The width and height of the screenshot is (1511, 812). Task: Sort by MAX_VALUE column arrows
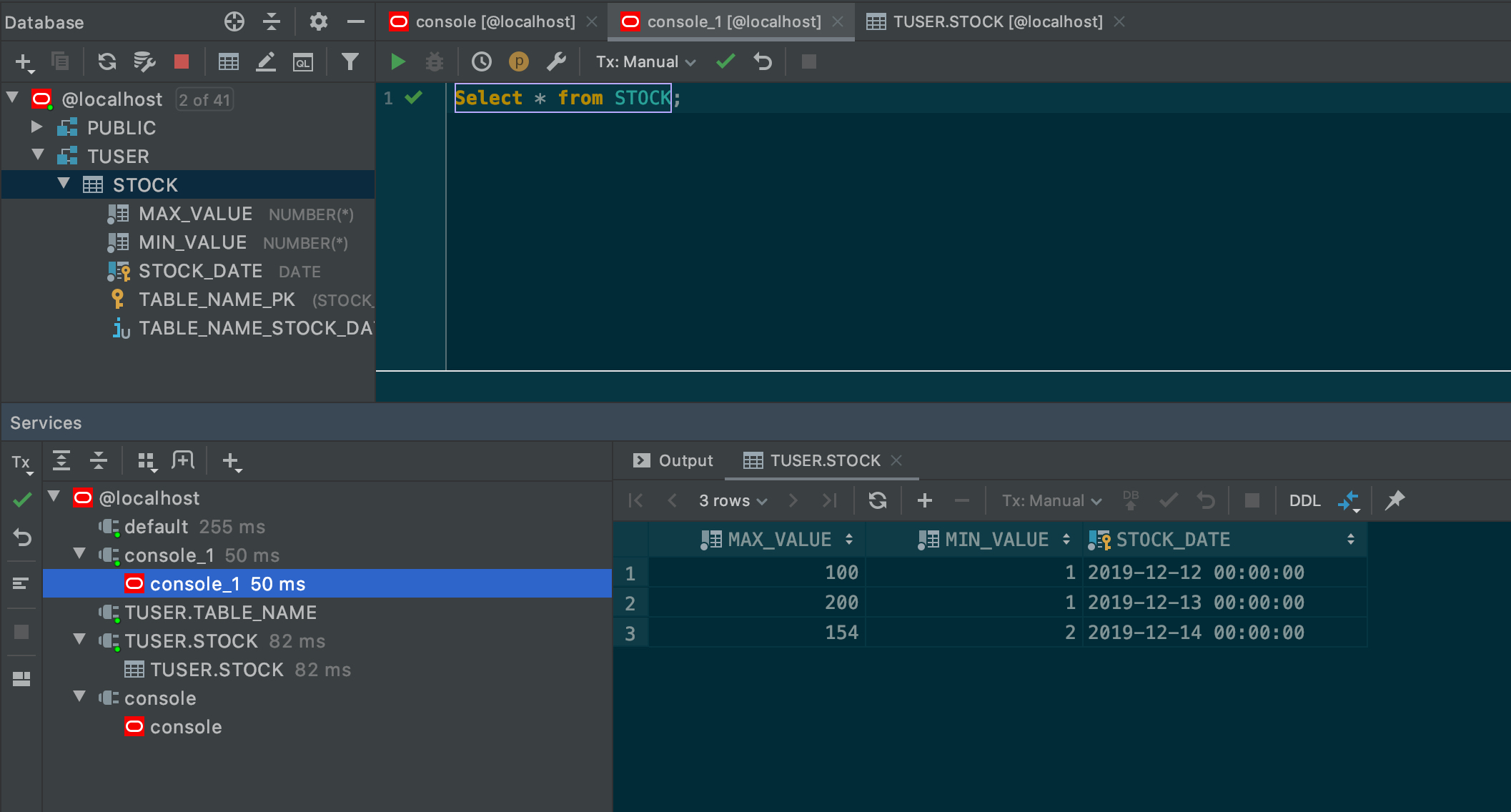tap(848, 540)
